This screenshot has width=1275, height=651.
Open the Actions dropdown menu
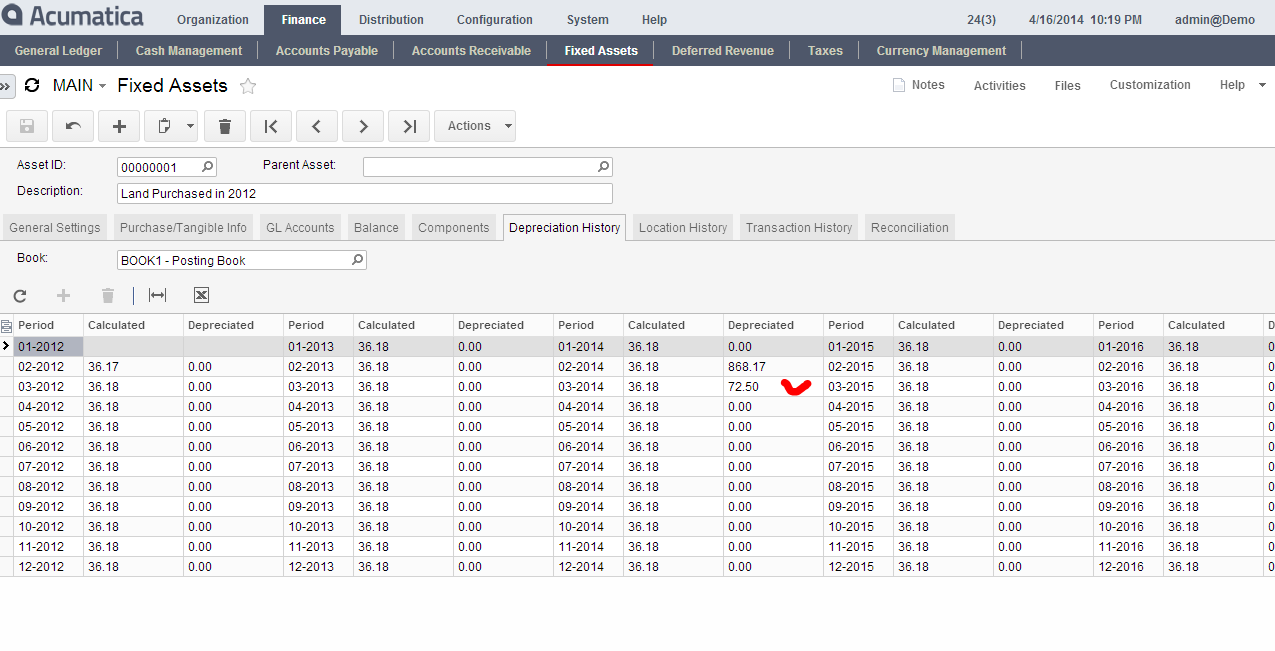(x=475, y=126)
